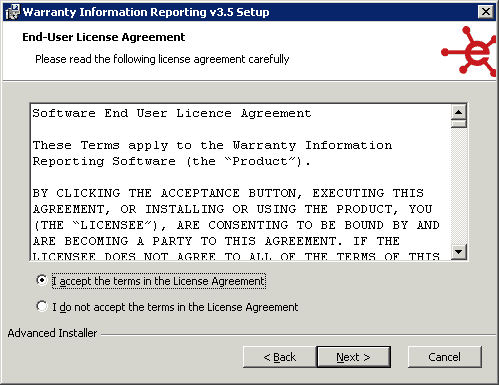
Task: Go to the Next > step
Action: (x=353, y=357)
